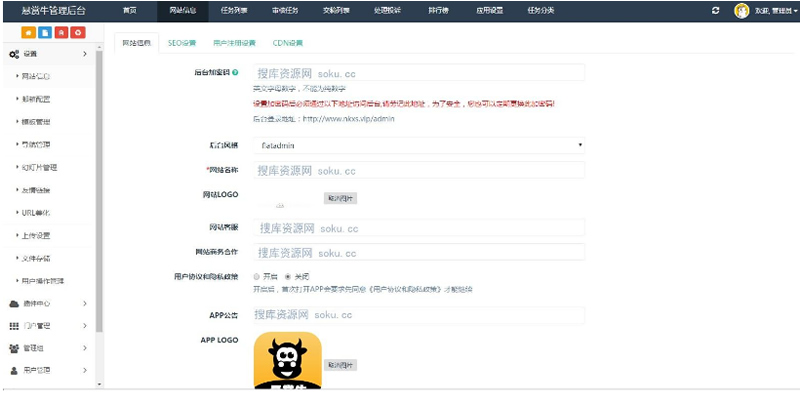Switch to the SEO设置 tab
This screenshot has height=404, width=800.
pos(181,43)
